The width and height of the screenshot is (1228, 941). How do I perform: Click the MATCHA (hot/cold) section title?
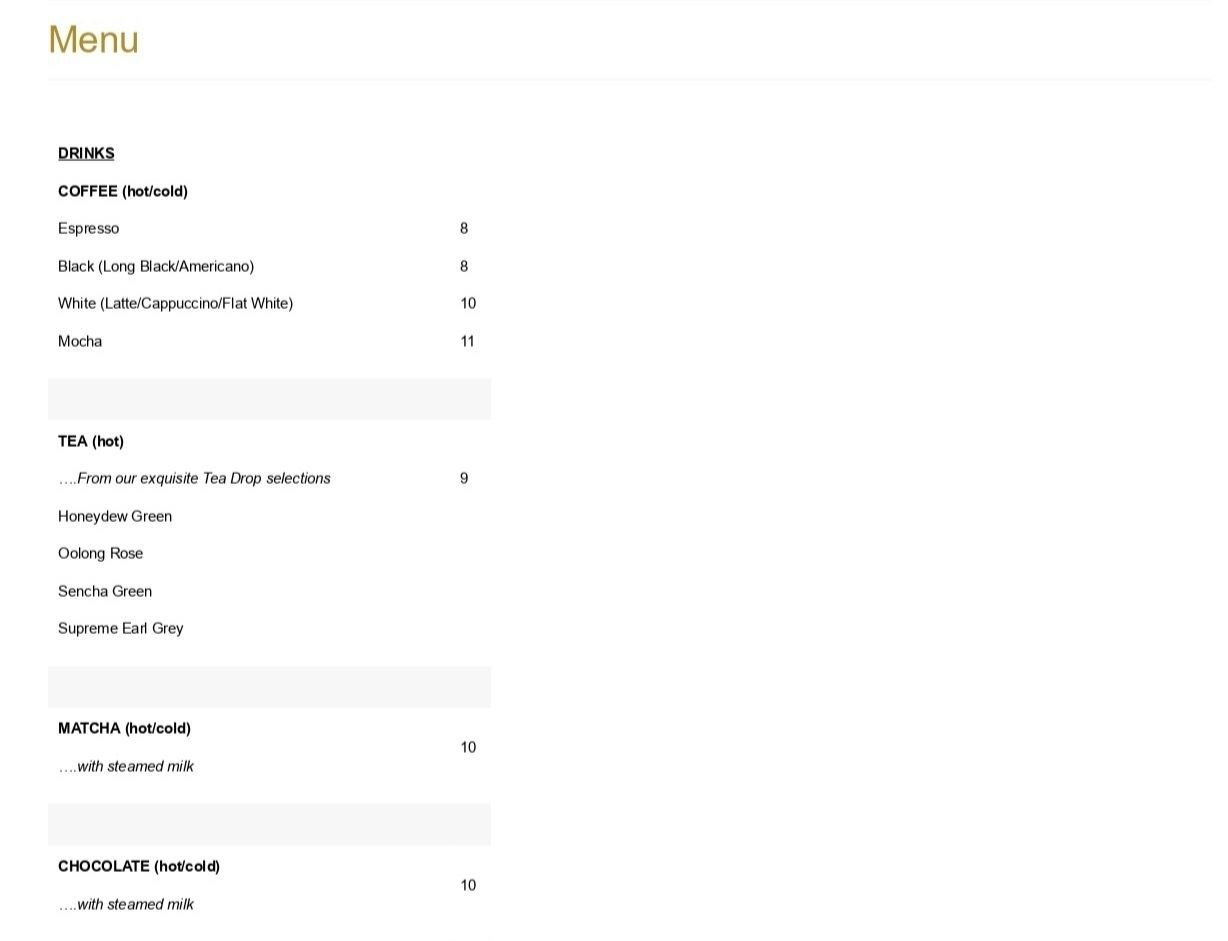(124, 728)
